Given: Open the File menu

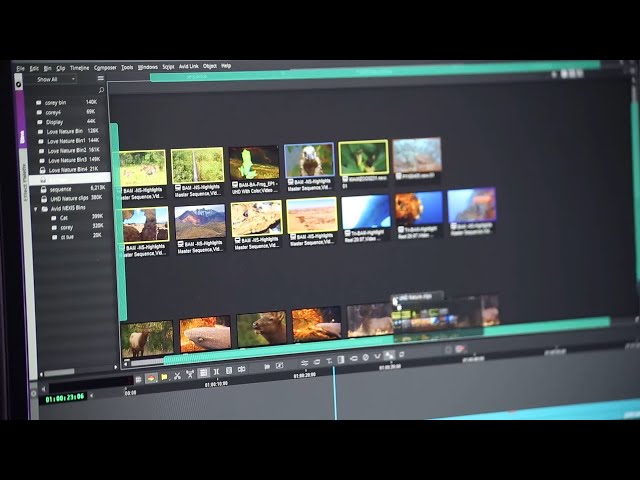Looking at the screenshot, I should (x=20, y=69).
